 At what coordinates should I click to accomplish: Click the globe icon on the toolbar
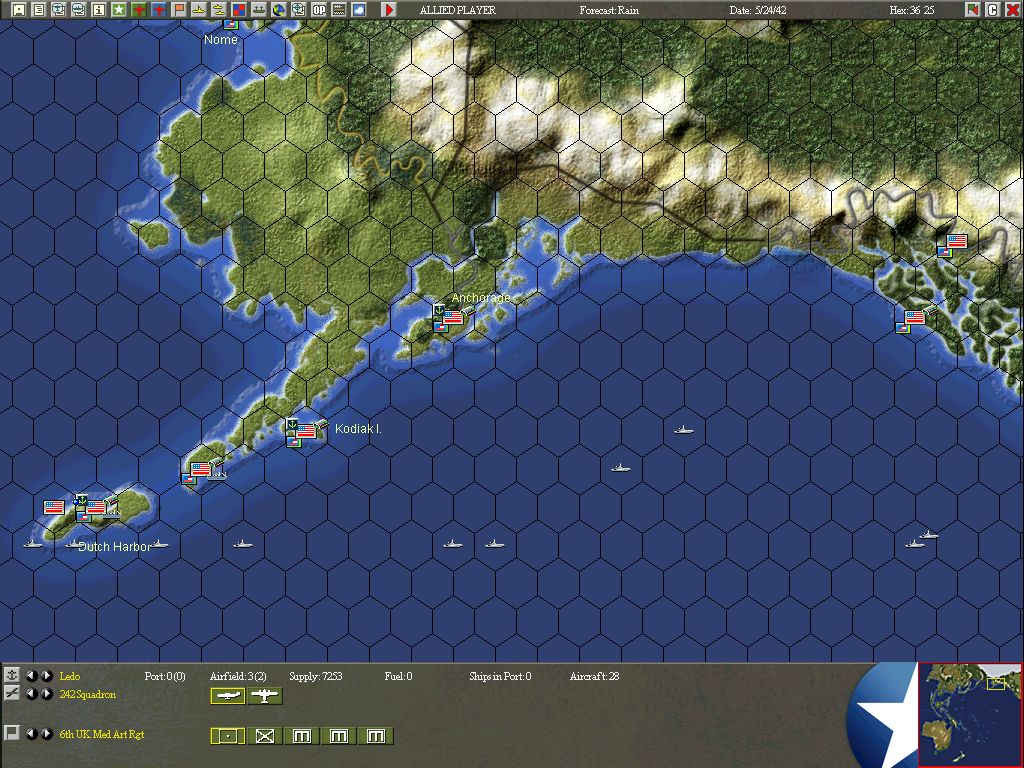pos(279,9)
